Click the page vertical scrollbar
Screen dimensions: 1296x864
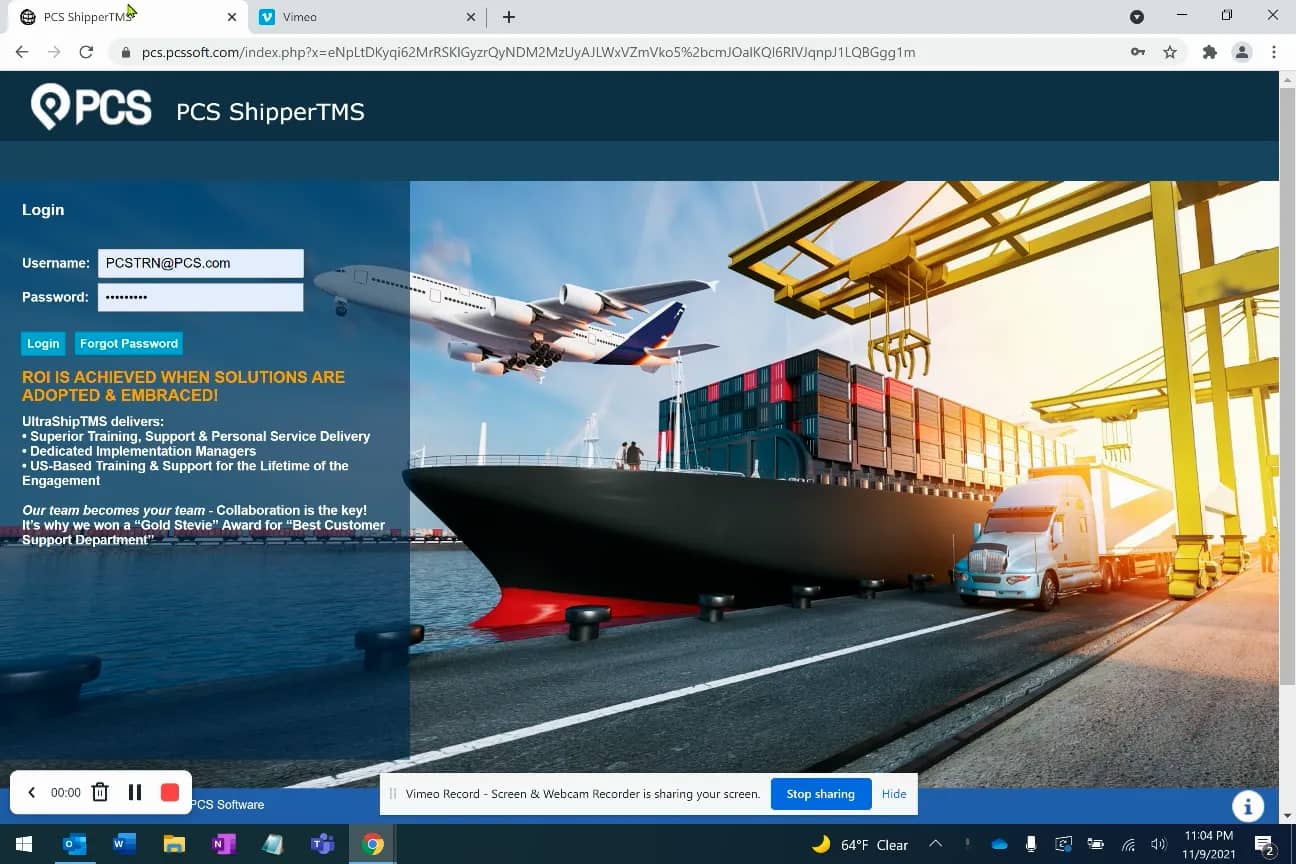[x=1287, y=385]
